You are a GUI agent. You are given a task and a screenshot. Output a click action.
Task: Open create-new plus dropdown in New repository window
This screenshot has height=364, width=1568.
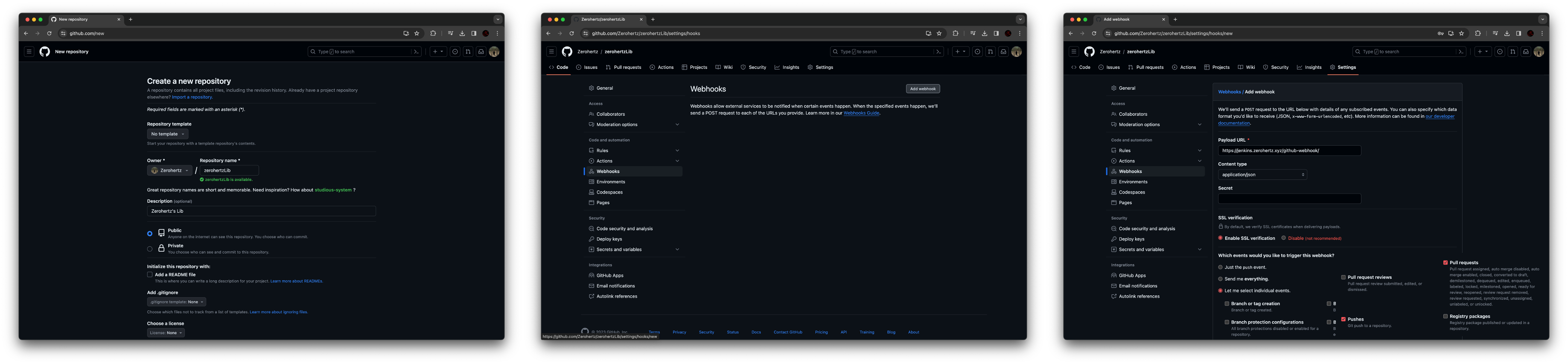438,52
